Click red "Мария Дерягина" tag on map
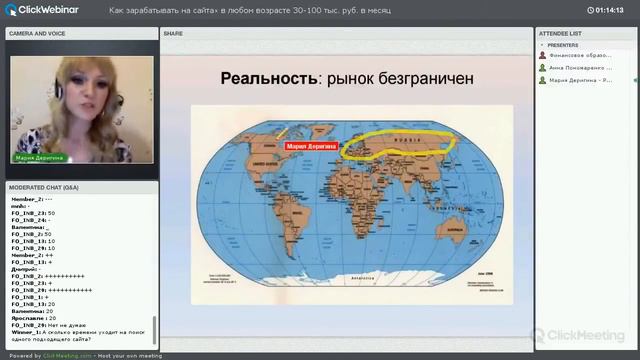This screenshot has height=360, width=640. [311, 146]
